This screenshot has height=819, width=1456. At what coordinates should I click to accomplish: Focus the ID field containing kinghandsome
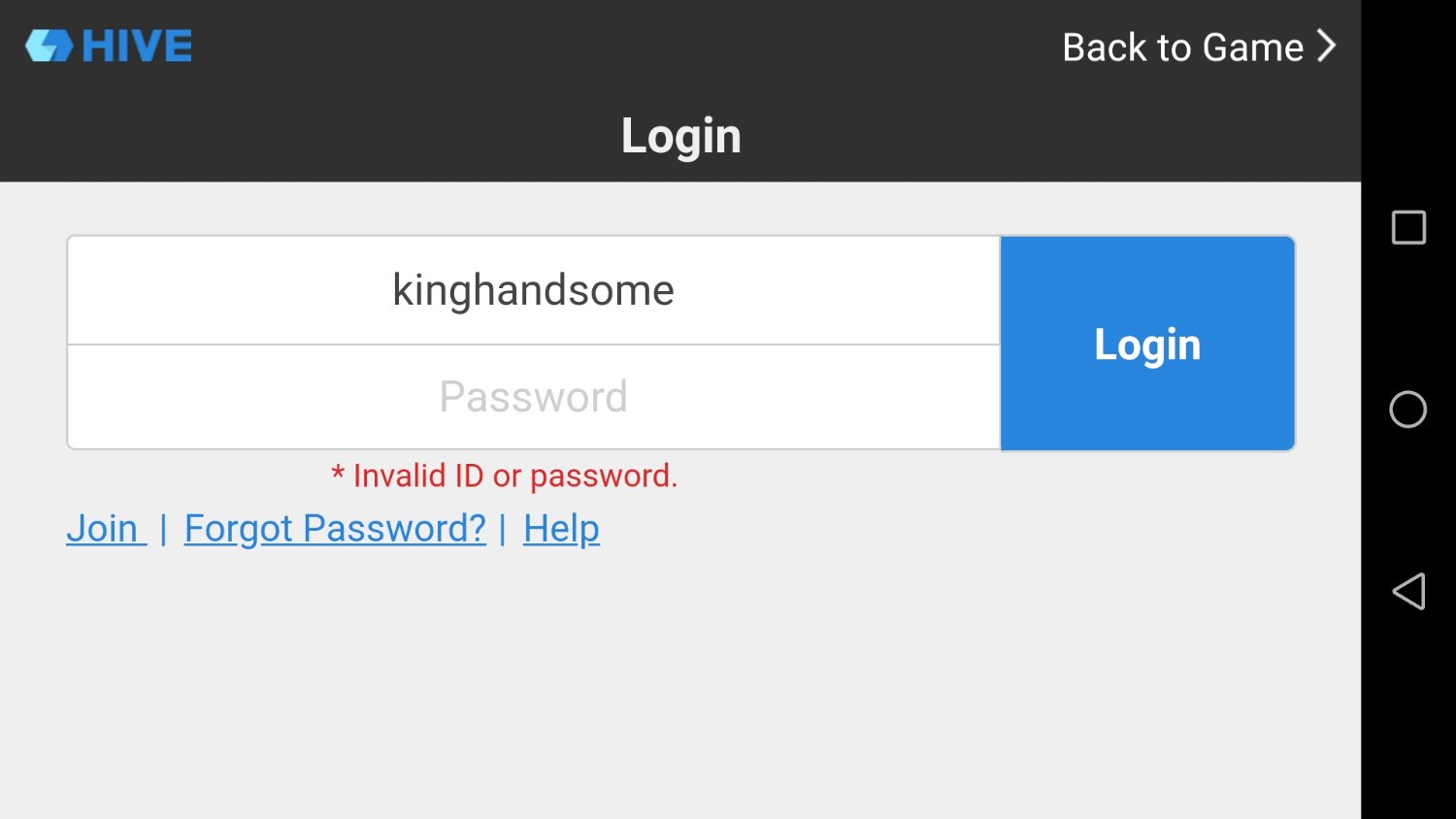[x=533, y=290]
